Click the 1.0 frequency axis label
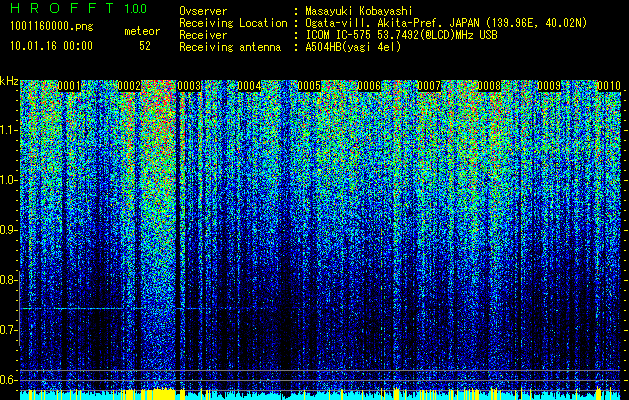Viewport: 629px width, 400px height. [8, 180]
